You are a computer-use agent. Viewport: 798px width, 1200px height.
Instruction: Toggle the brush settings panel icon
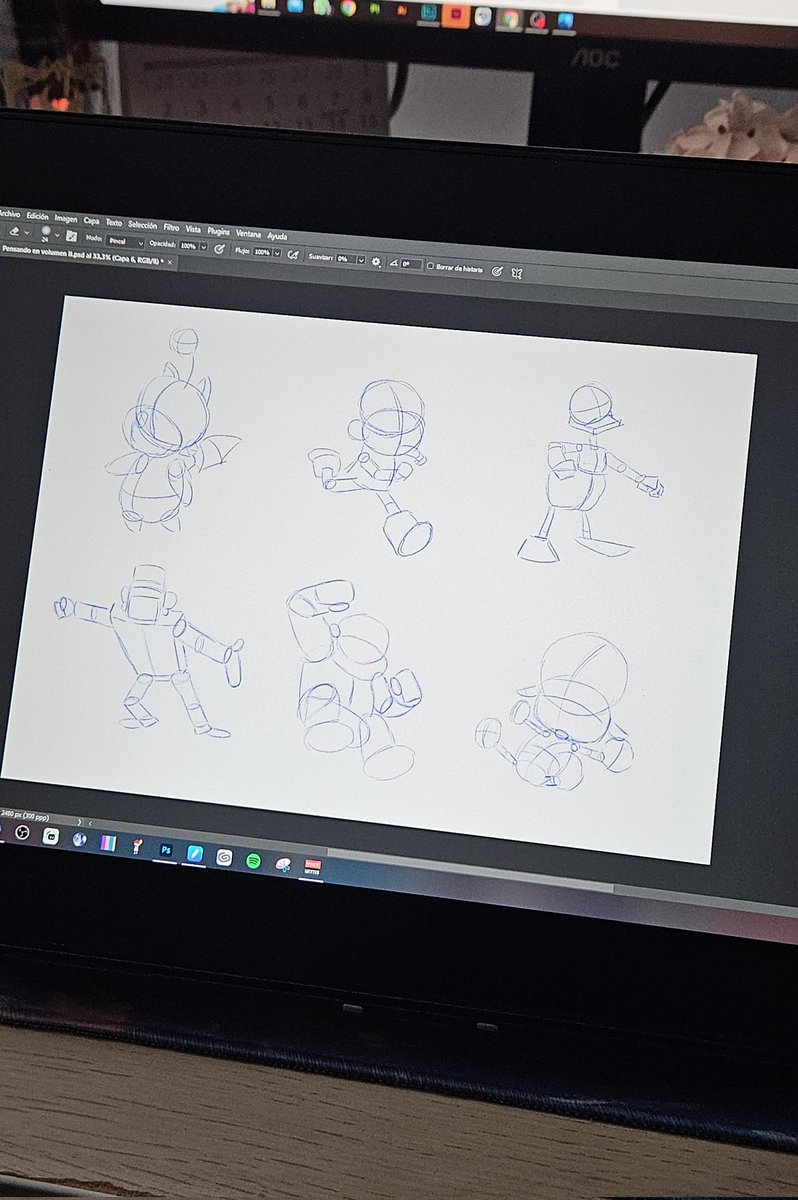(72, 235)
